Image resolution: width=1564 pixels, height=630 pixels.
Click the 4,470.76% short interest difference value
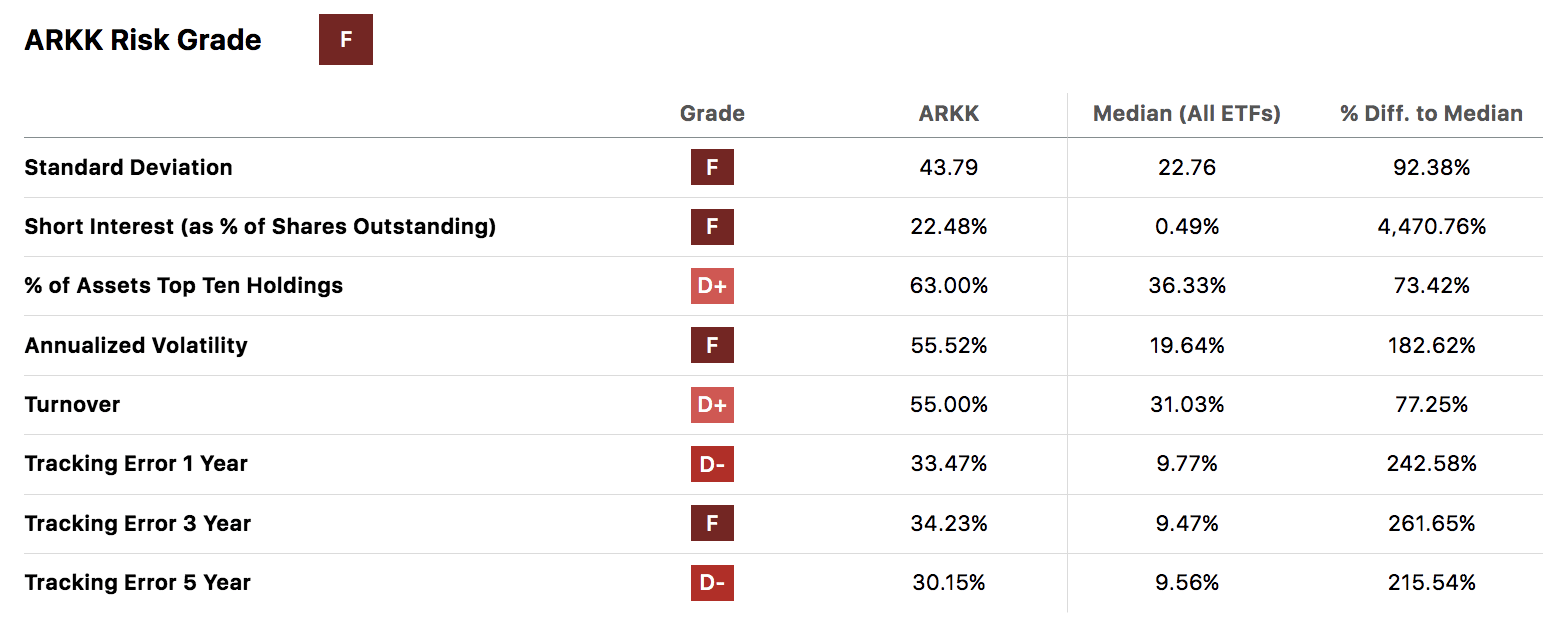(x=1431, y=227)
